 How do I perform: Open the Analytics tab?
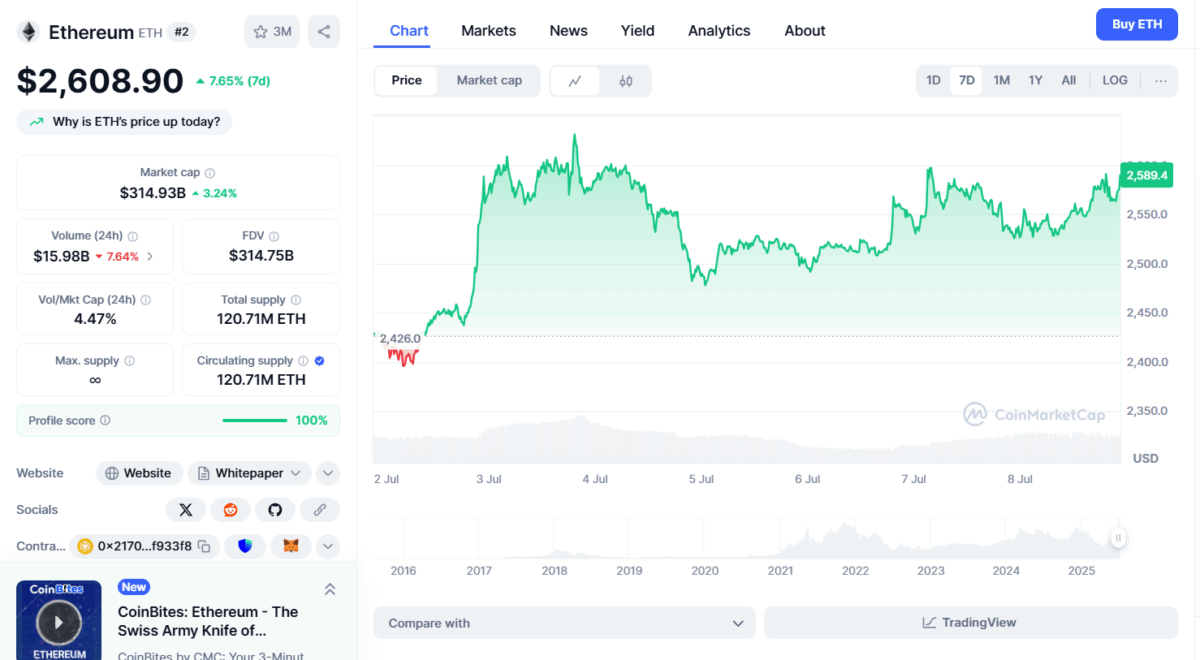pyautogui.click(x=719, y=31)
